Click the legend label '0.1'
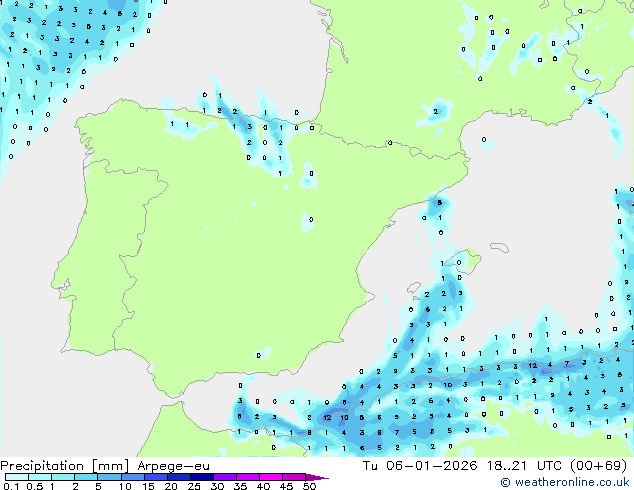The width and height of the screenshot is (634, 490). click(11, 486)
